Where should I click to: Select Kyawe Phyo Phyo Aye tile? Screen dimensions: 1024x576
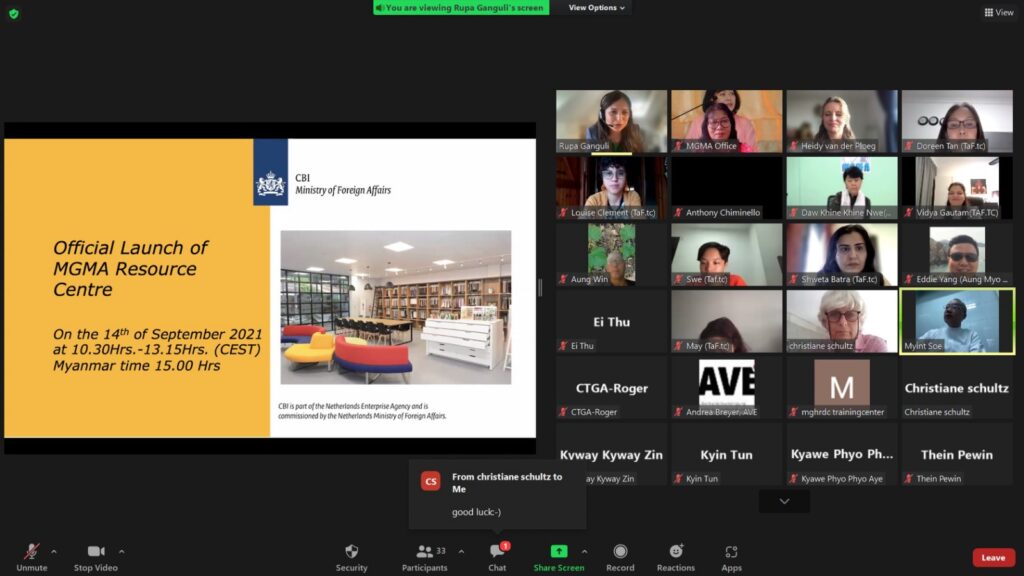coord(842,454)
